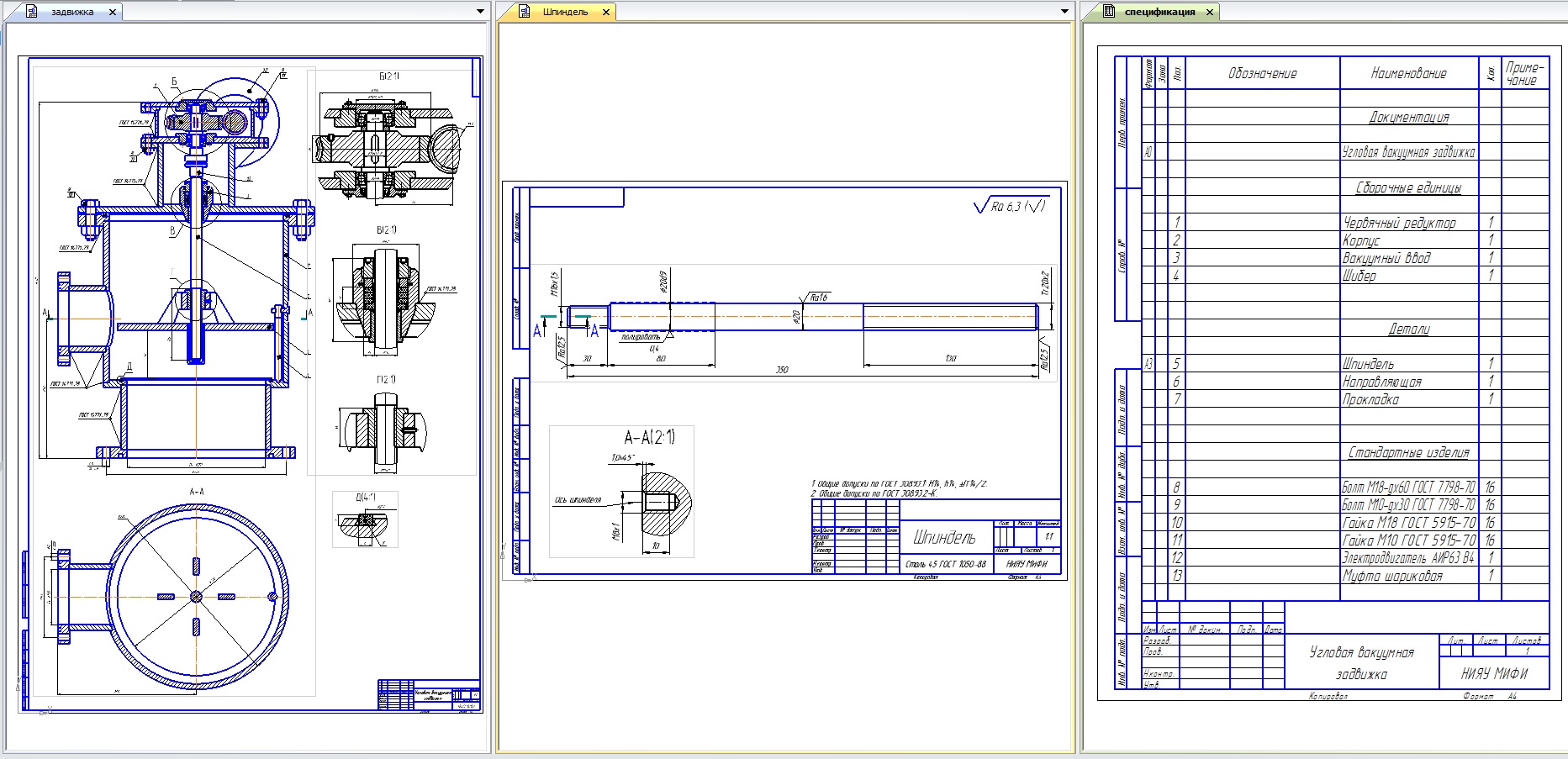Click the drawing icon on Шпиндель tab

coord(525,12)
